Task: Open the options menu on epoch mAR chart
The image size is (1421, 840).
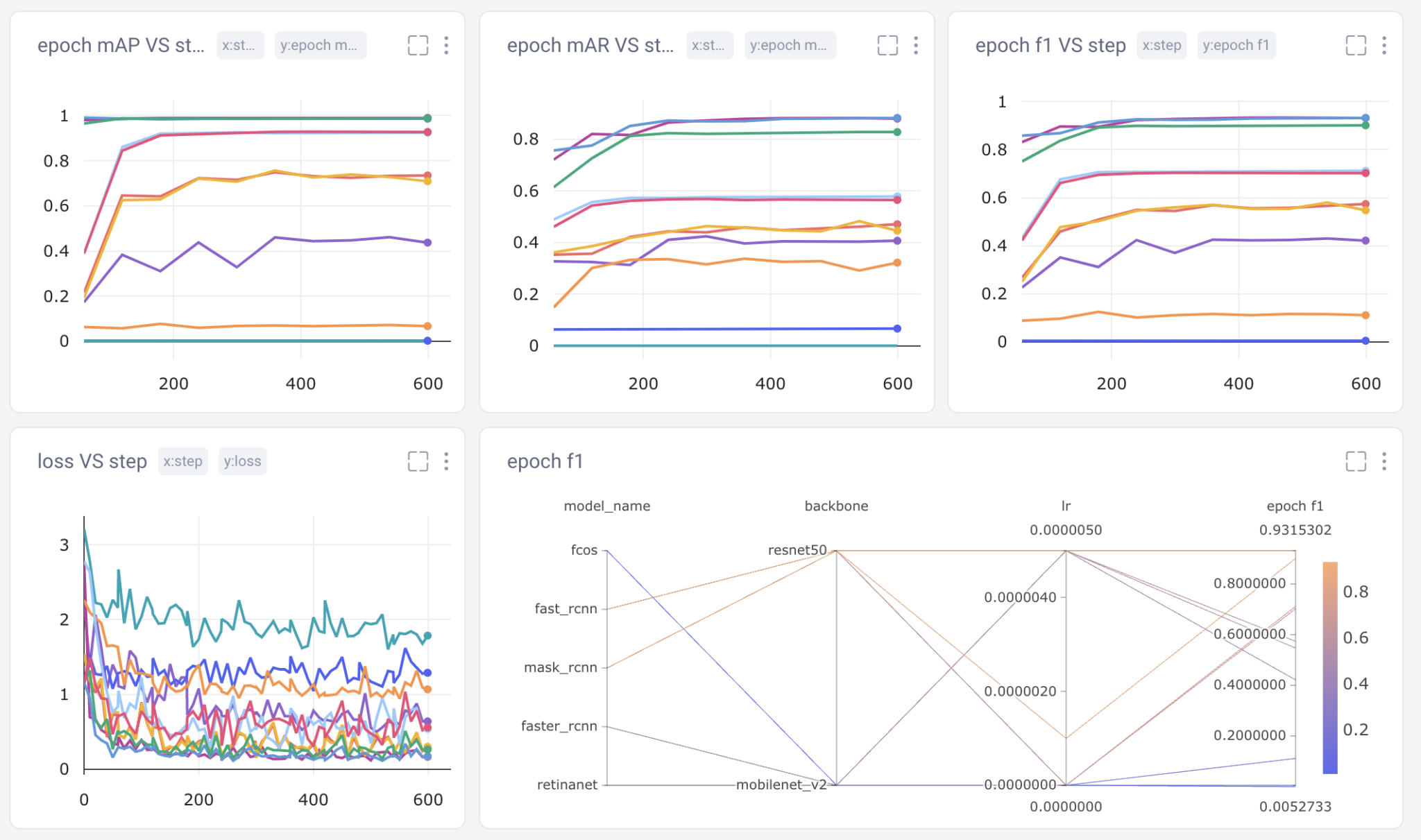Action: tap(916, 45)
